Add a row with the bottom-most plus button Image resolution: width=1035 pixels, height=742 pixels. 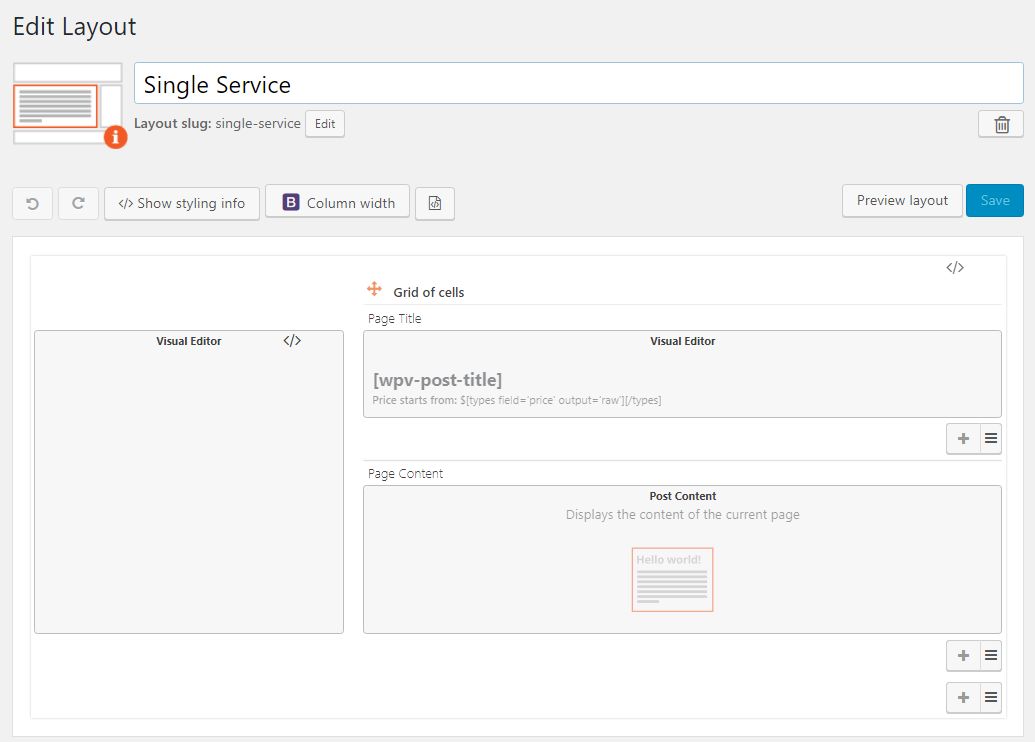tap(964, 698)
